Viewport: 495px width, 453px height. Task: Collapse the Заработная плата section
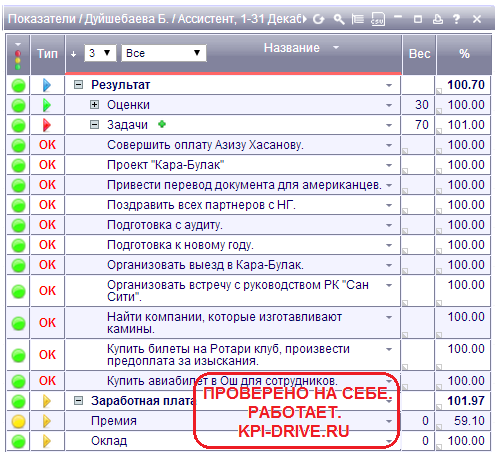pos(78,400)
